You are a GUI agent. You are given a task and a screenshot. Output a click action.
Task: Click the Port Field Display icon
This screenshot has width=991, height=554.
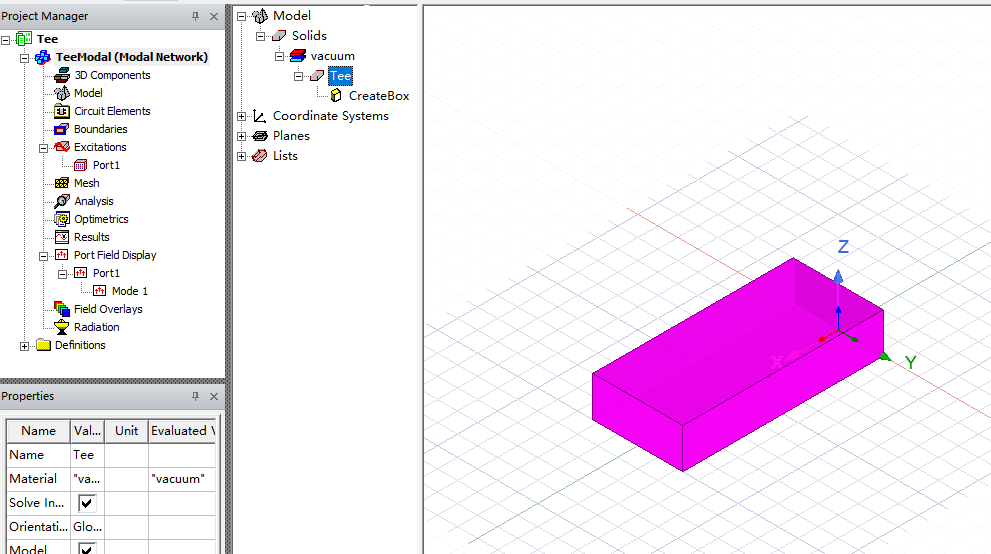point(61,255)
